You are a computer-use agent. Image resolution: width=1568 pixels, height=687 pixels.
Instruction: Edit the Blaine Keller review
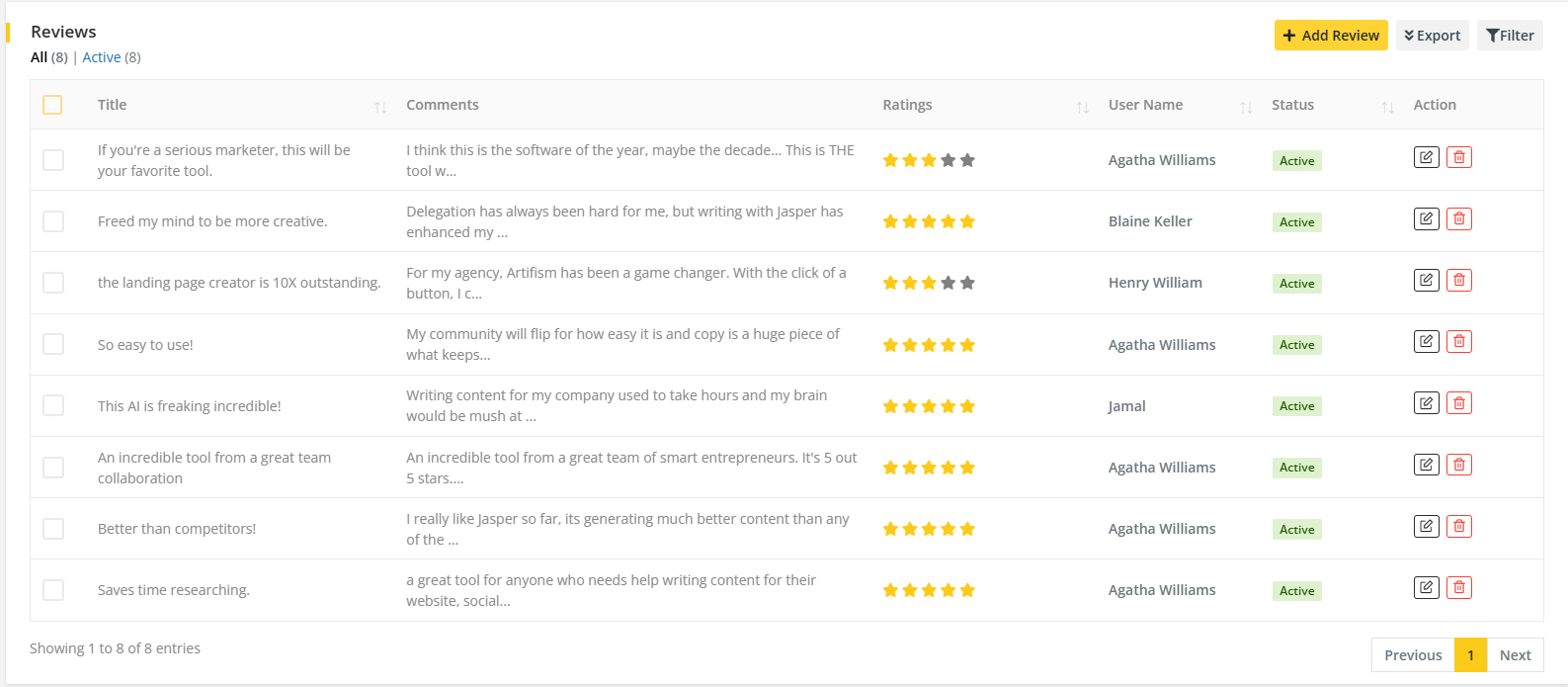click(1426, 218)
